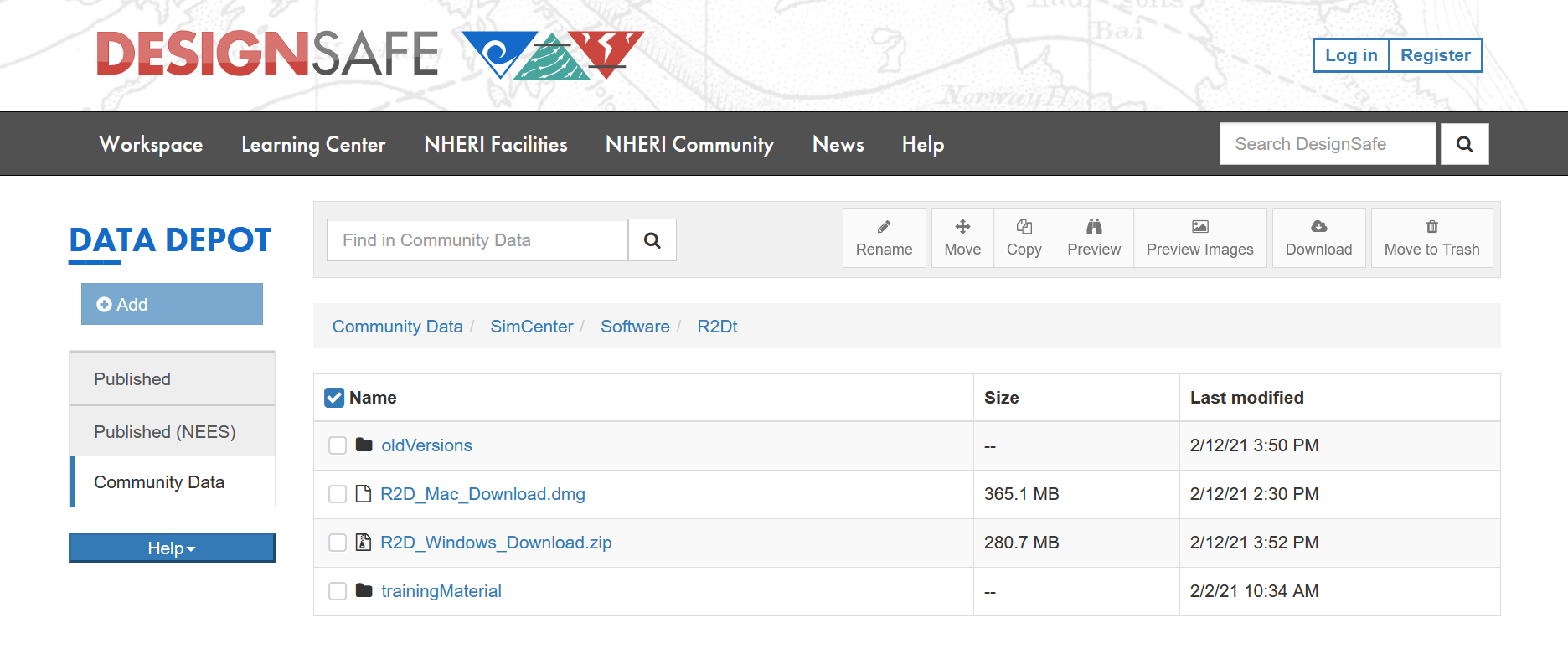Check the R2D_Mac_Download.dmg checkbox

click(x=338, y=494)
